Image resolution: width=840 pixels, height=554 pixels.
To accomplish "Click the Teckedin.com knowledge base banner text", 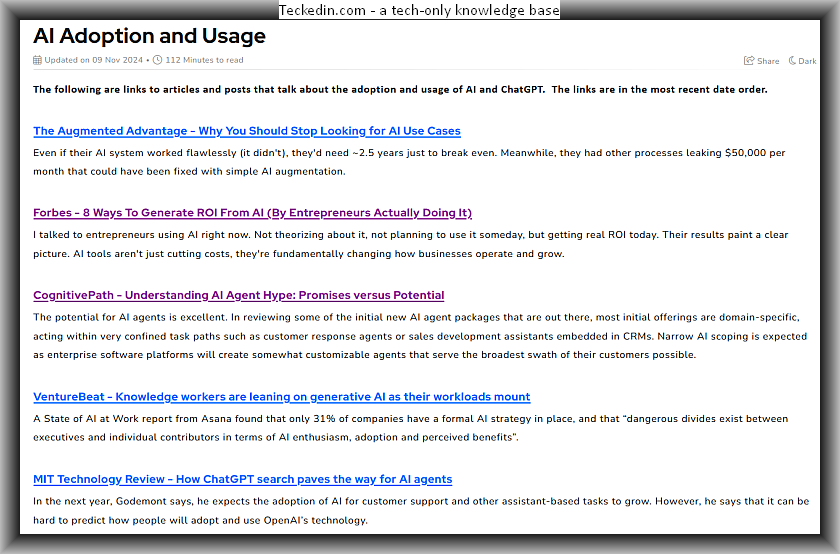I will tap(419, 10).
